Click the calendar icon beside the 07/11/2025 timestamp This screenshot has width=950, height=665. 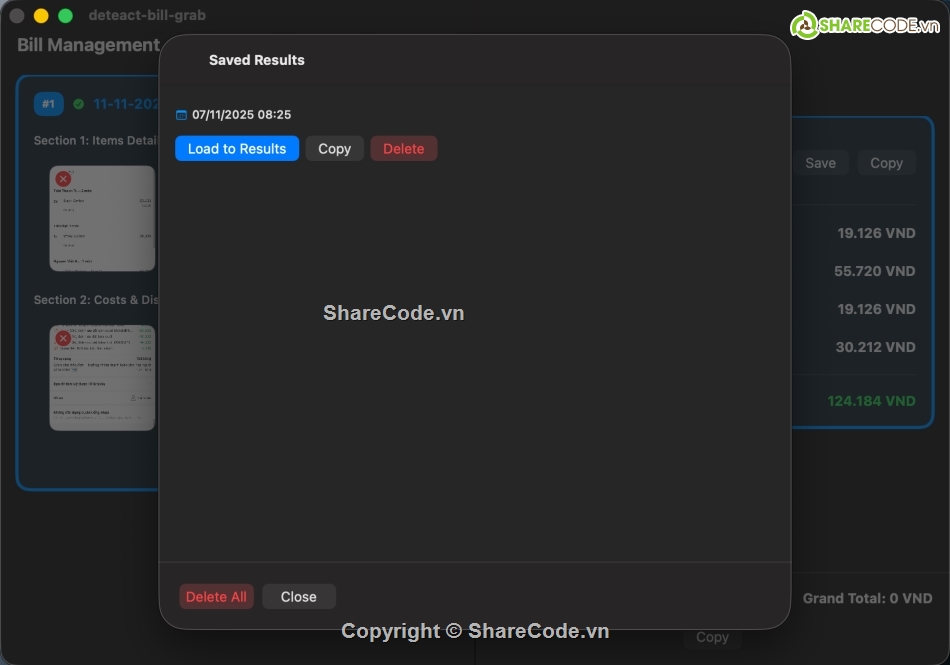181,114
